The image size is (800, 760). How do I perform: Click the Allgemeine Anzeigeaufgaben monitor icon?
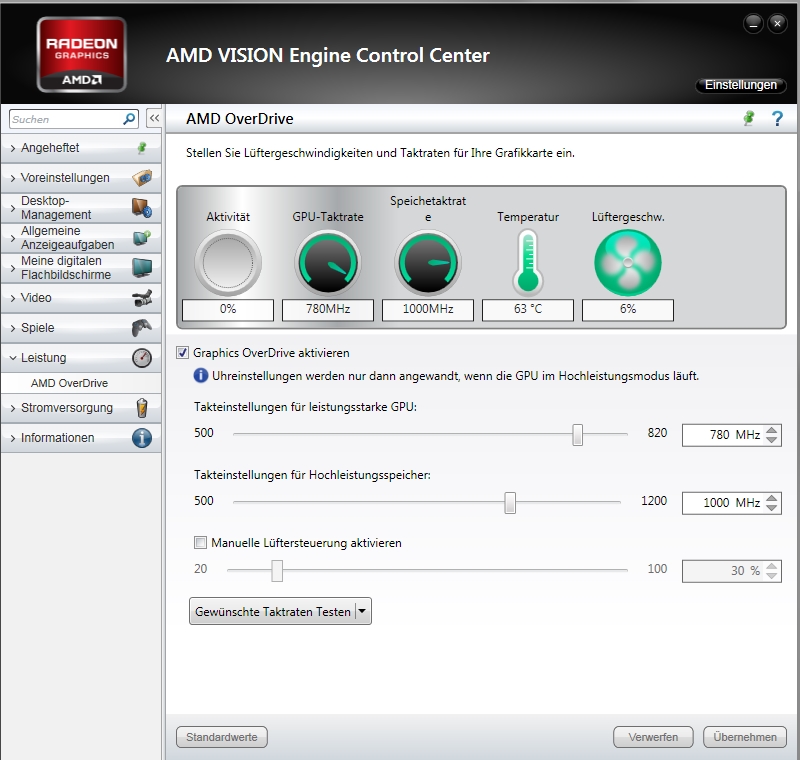(142, 238)
